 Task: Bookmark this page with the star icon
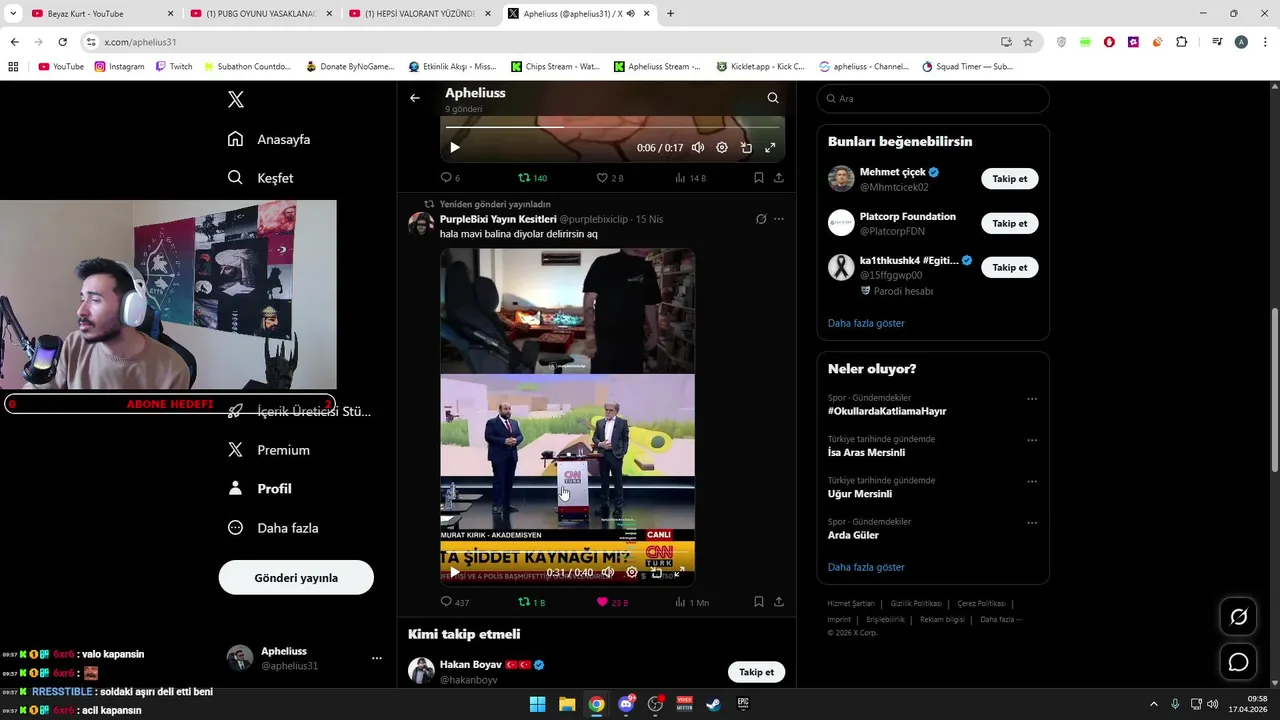click(x=1028, y=42)
